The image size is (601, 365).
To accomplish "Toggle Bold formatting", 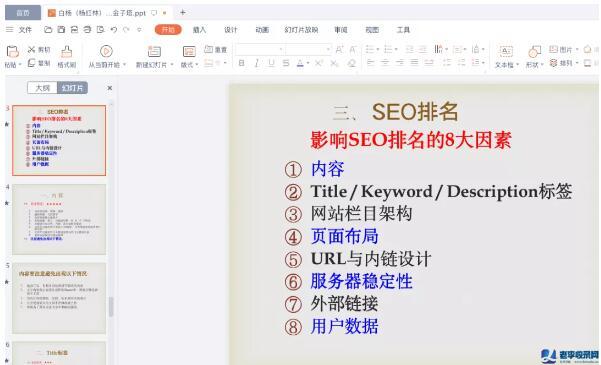I will [241, 63].
